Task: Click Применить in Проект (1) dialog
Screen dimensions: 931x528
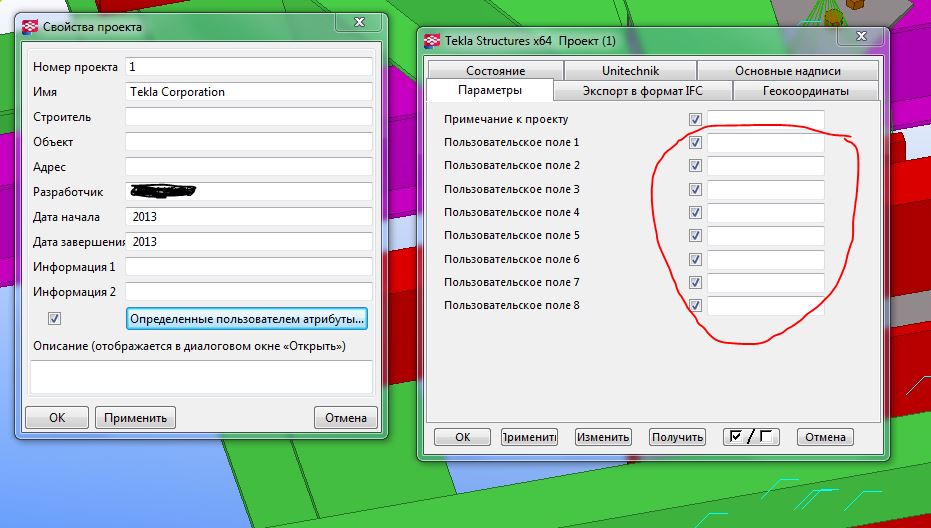Action: [529, 437]
